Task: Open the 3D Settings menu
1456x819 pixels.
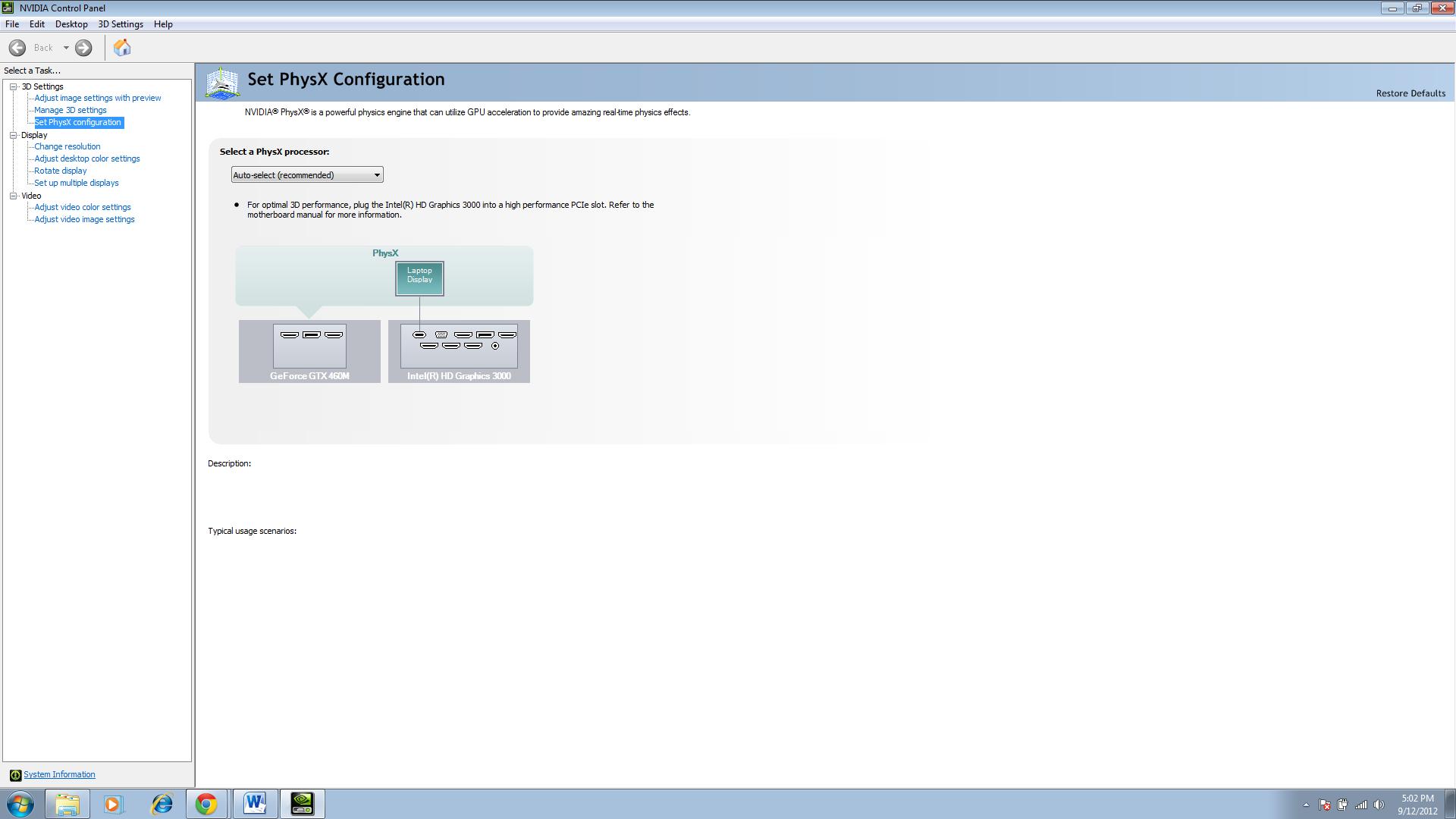Action: click(x=121, y=24)
